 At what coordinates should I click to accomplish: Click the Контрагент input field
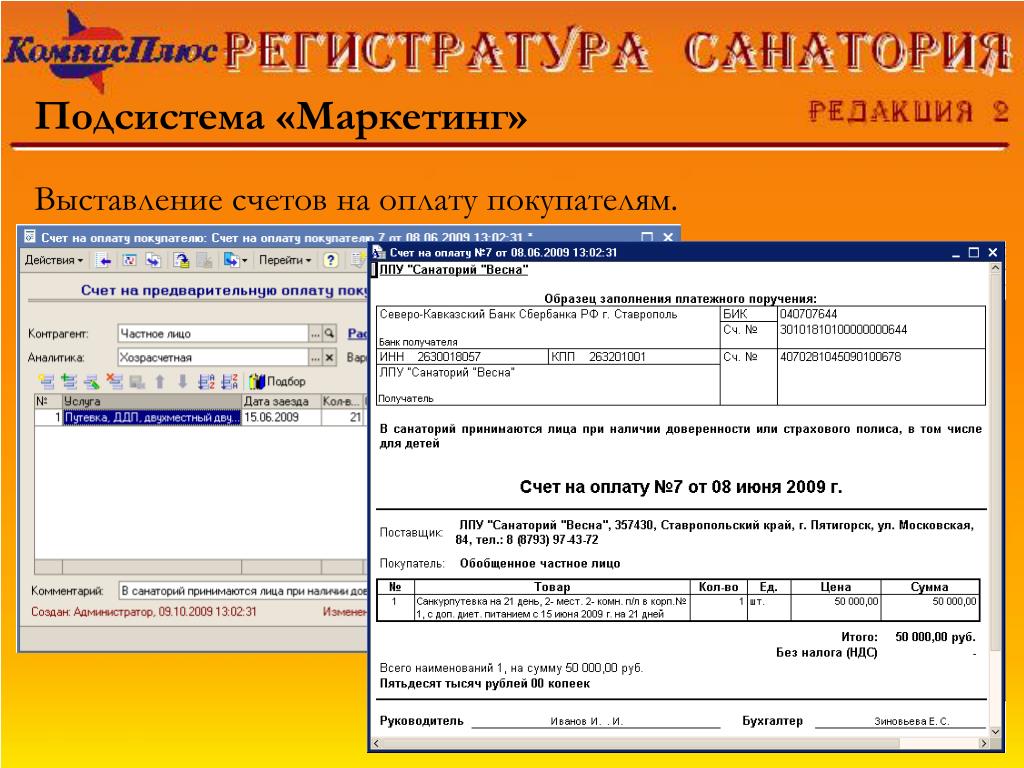[x=213, y=334]
